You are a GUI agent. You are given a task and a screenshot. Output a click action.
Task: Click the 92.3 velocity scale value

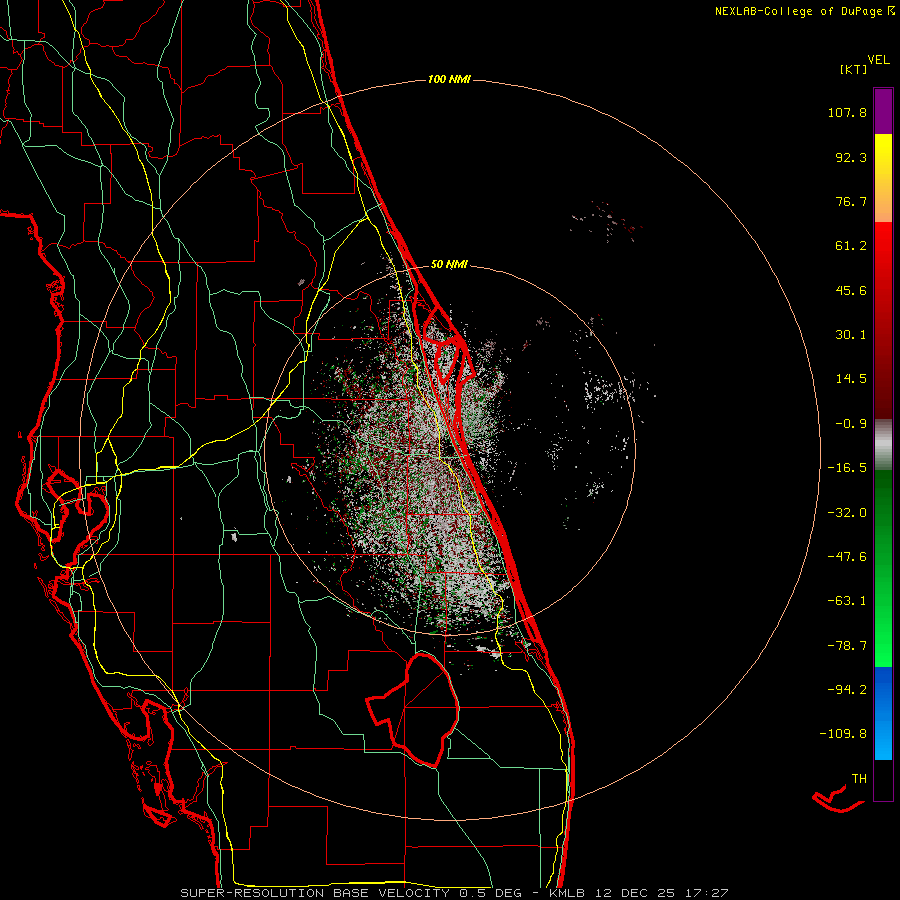(851, 157)
